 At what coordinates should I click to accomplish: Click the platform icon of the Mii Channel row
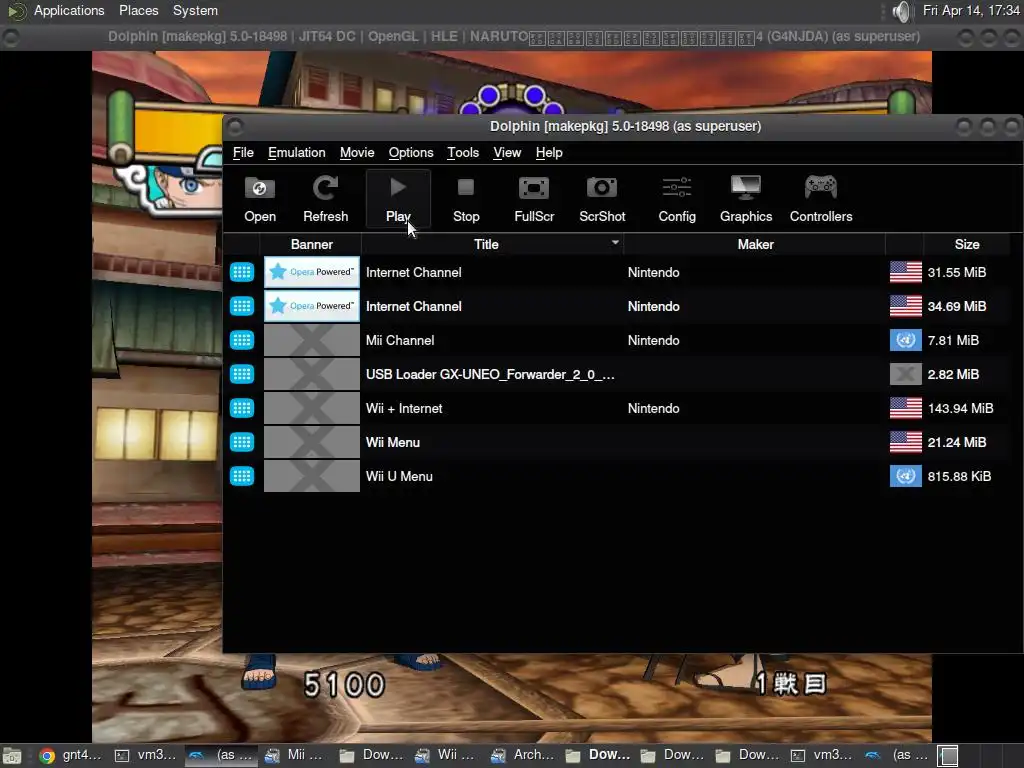point(242,340)
